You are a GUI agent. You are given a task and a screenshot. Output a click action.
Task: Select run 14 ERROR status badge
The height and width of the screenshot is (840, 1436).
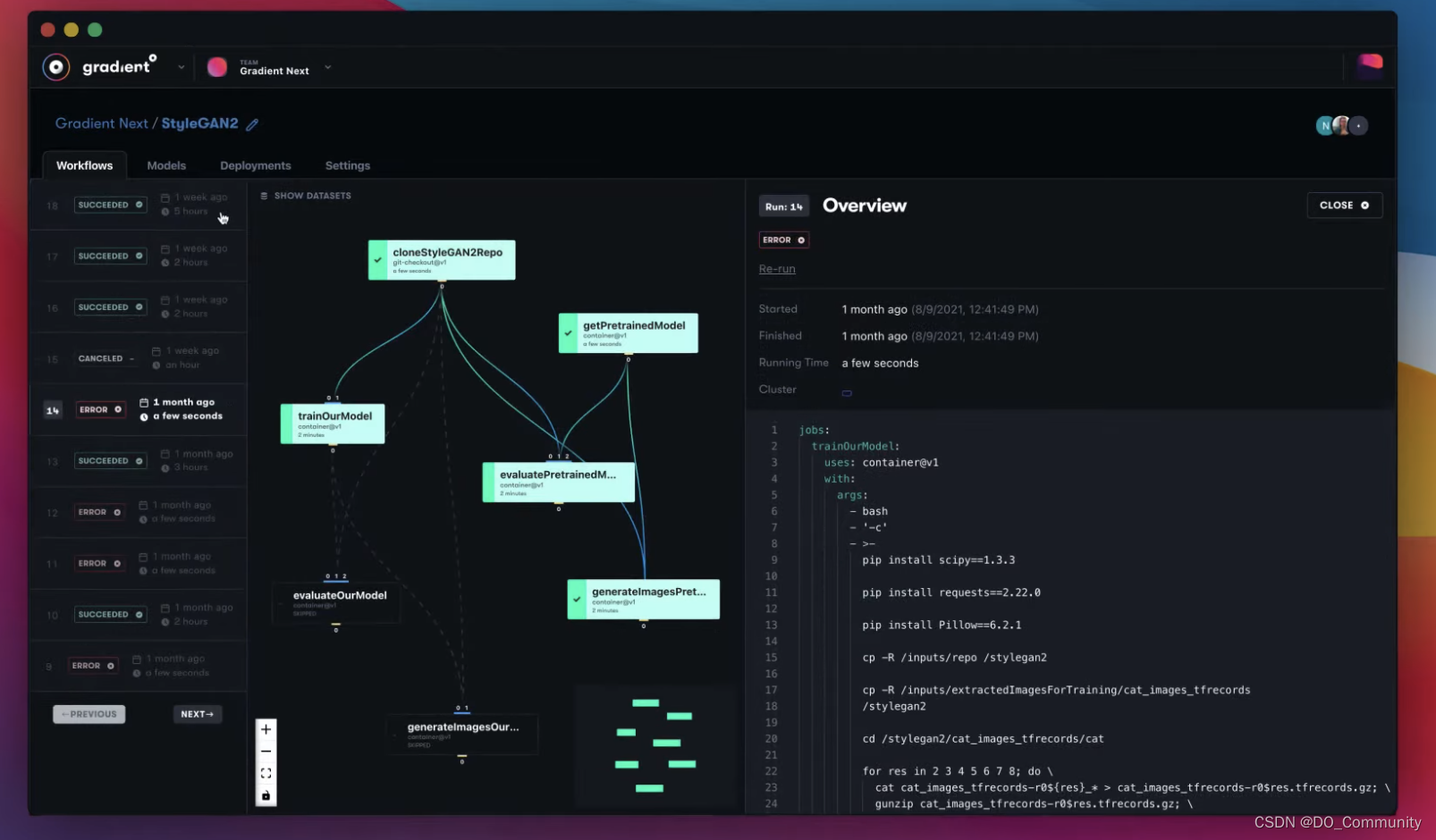tap(100, 409)
